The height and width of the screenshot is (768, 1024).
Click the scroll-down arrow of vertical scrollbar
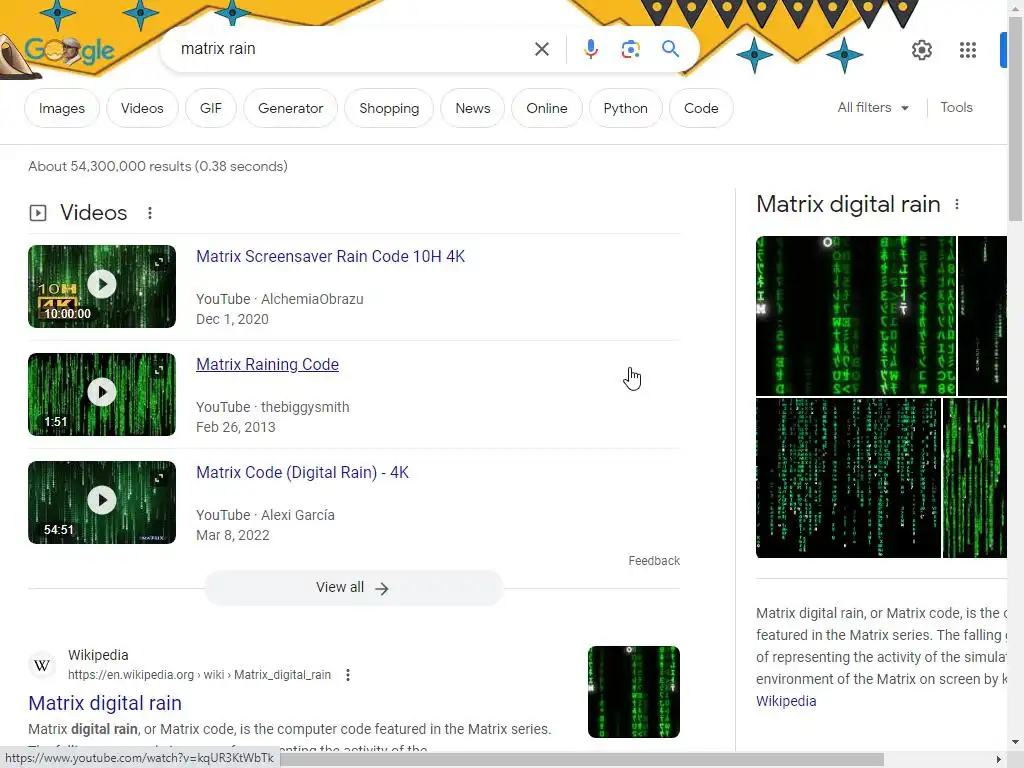click(1016, 742)
